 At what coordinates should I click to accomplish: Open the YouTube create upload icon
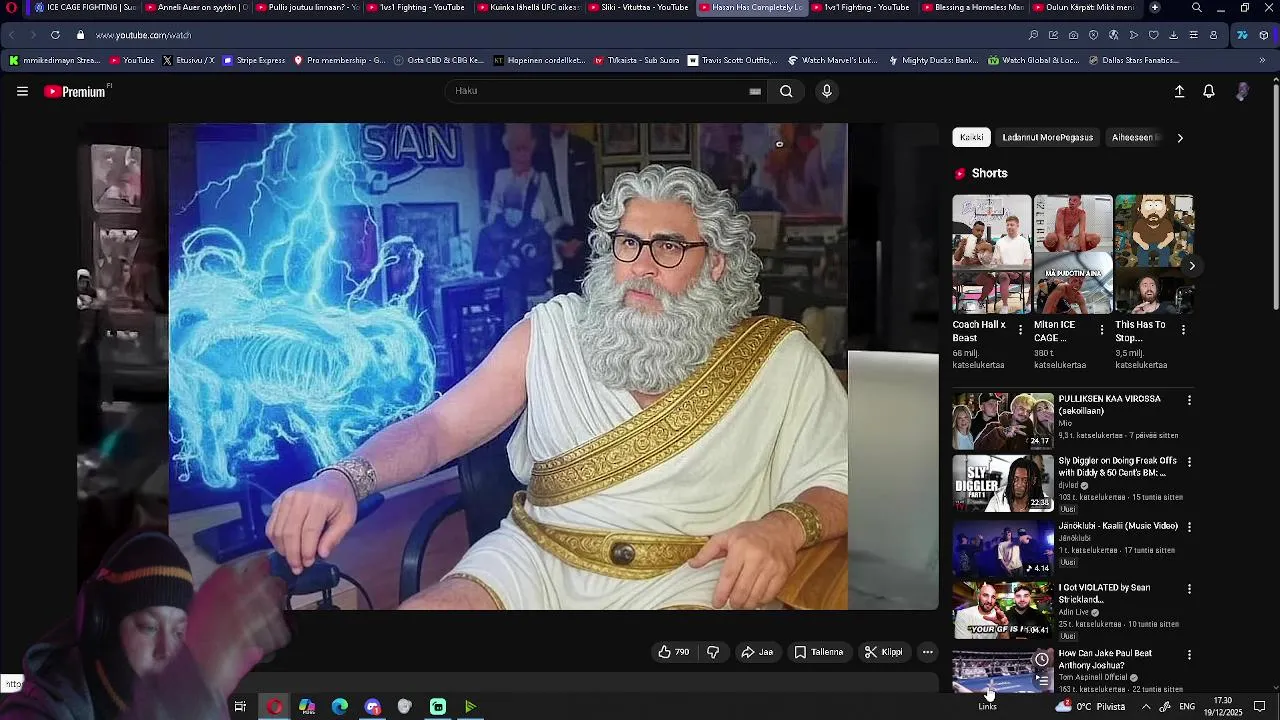click(x=1179, y=91)
